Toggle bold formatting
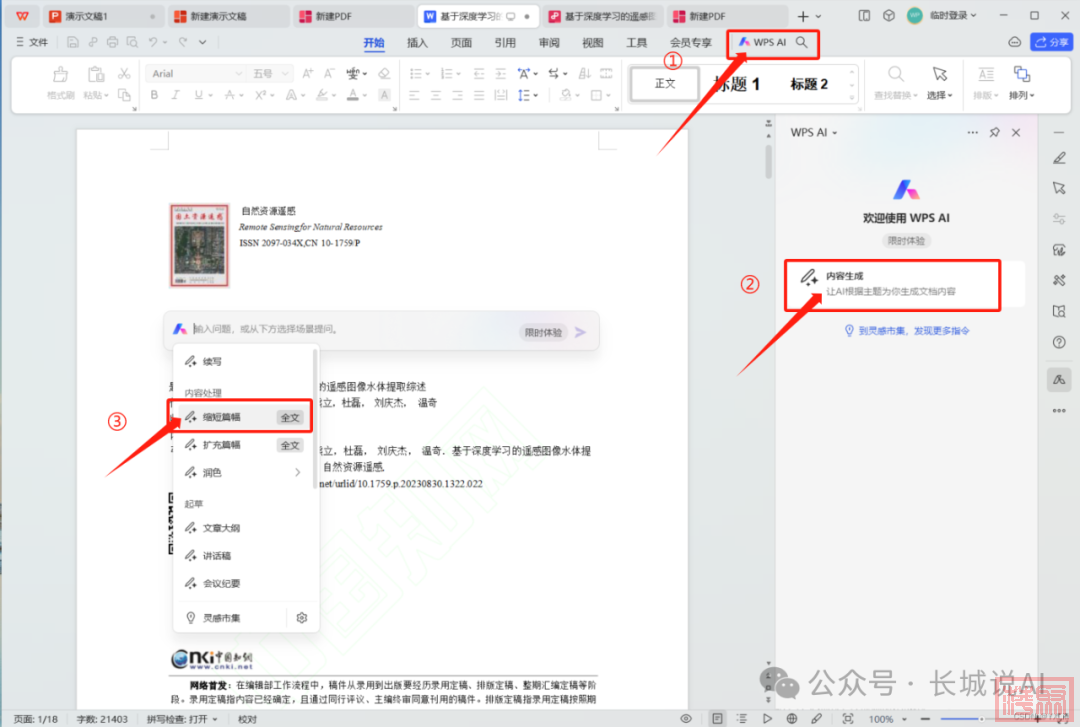1080x727 pixels. pos(155,95)
